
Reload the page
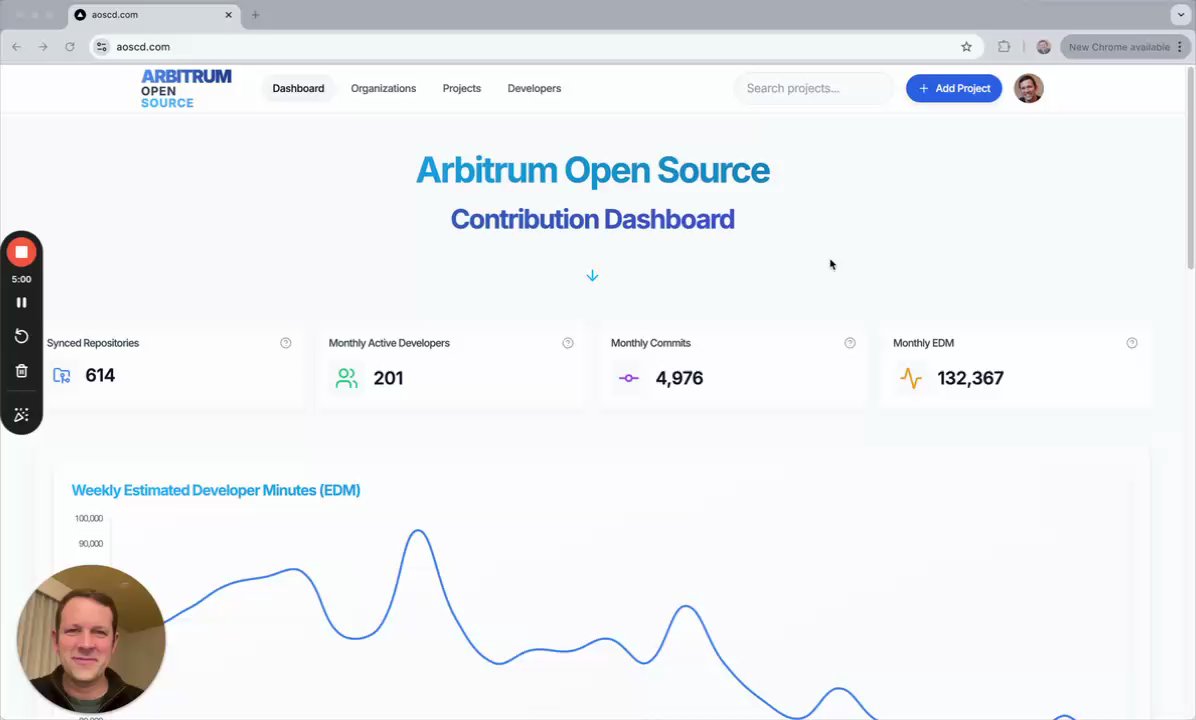69,47
